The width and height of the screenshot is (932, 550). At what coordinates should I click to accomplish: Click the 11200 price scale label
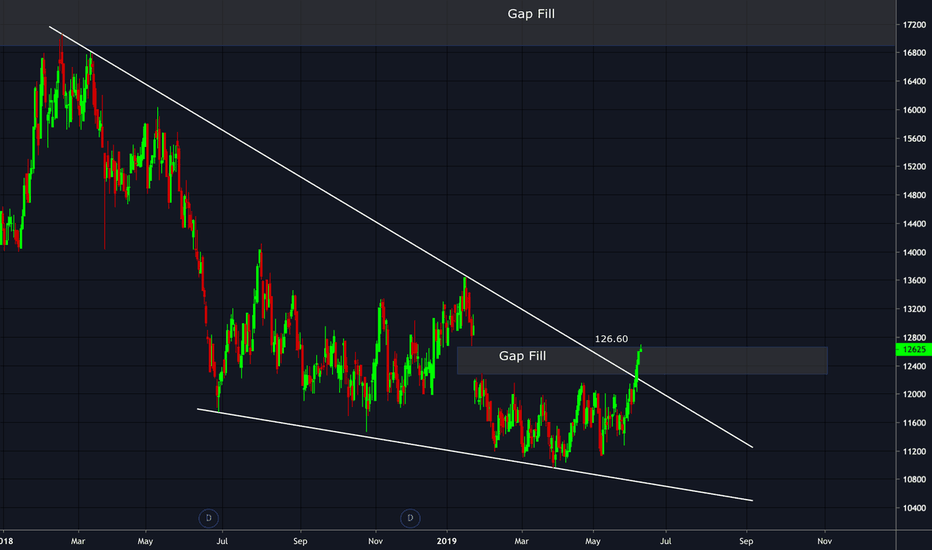914,451
